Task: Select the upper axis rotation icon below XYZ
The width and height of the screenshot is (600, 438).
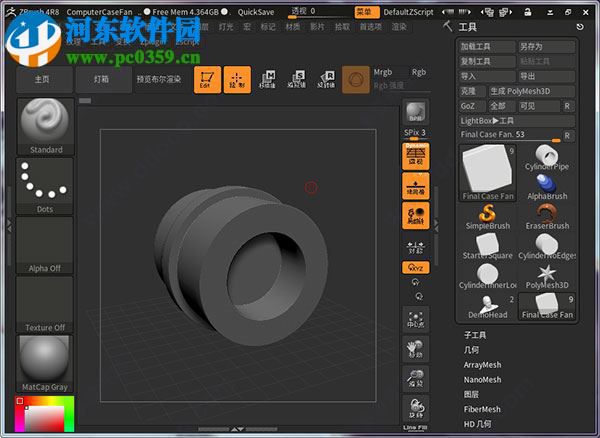Action: pos(416,282)
